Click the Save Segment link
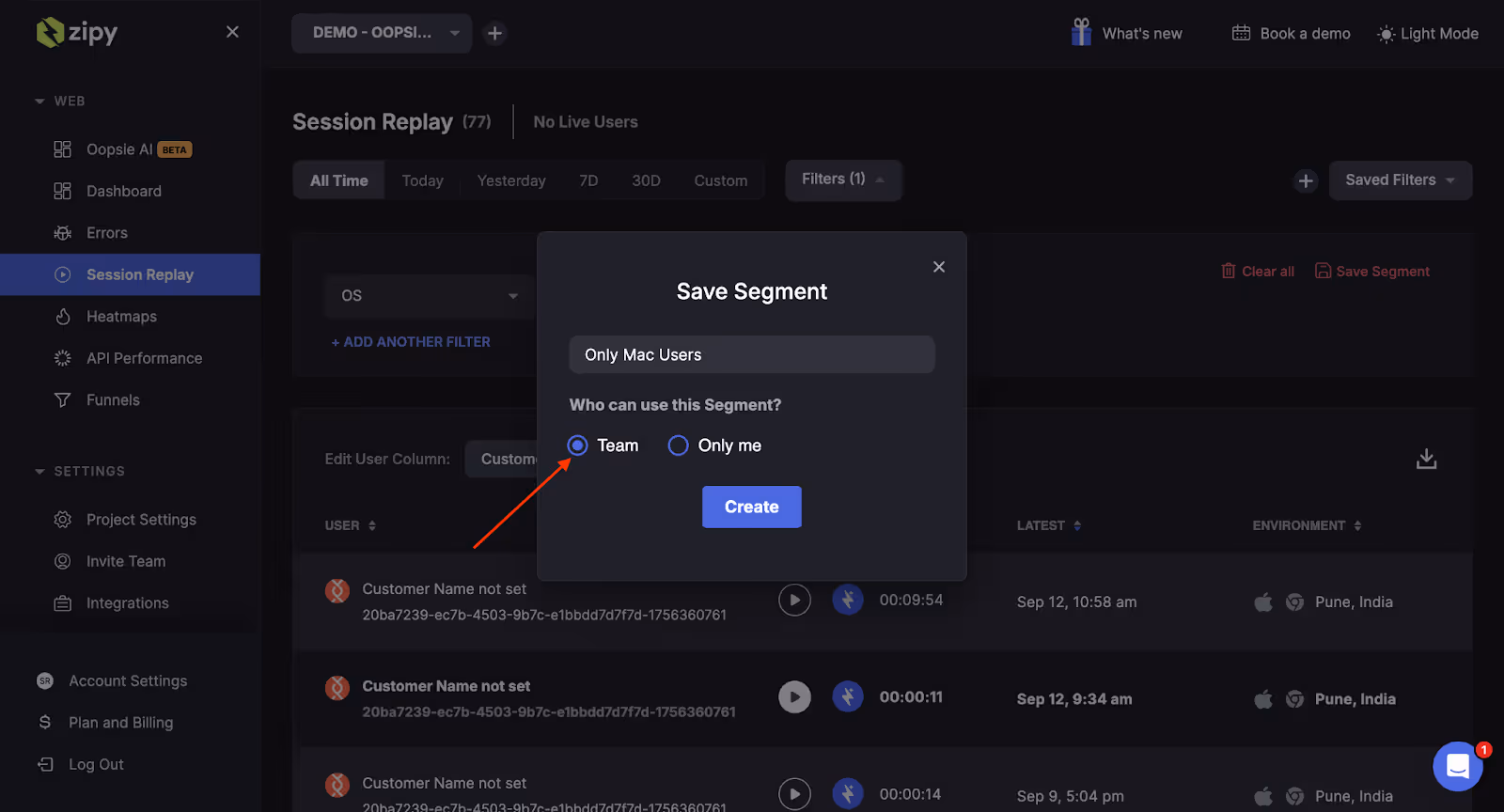Viewport: 1504px width, 812px height. [1372, 271]
